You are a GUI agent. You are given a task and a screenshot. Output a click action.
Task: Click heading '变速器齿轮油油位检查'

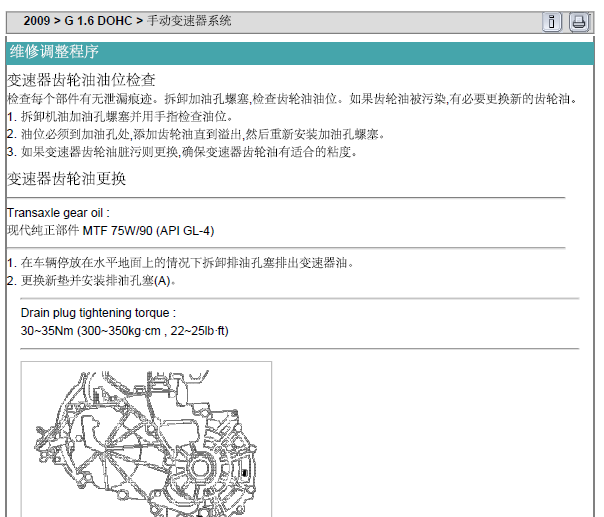[81, 80]
